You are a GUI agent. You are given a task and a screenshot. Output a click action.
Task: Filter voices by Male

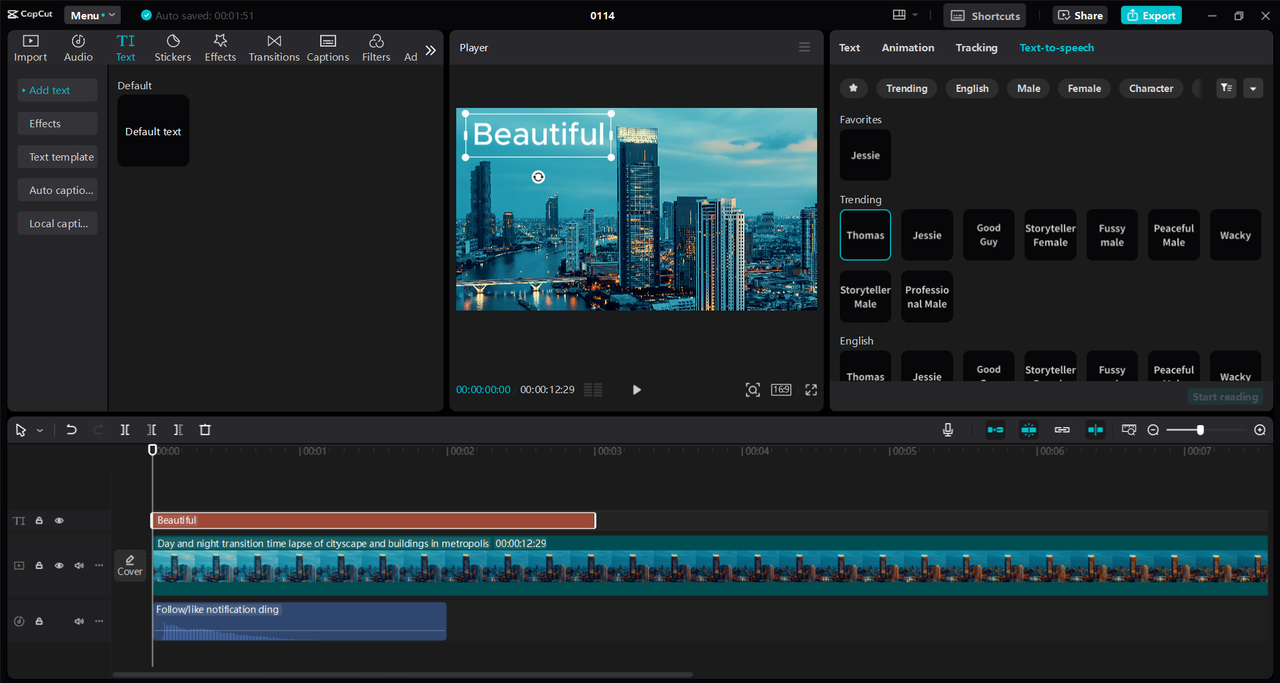1029,88
